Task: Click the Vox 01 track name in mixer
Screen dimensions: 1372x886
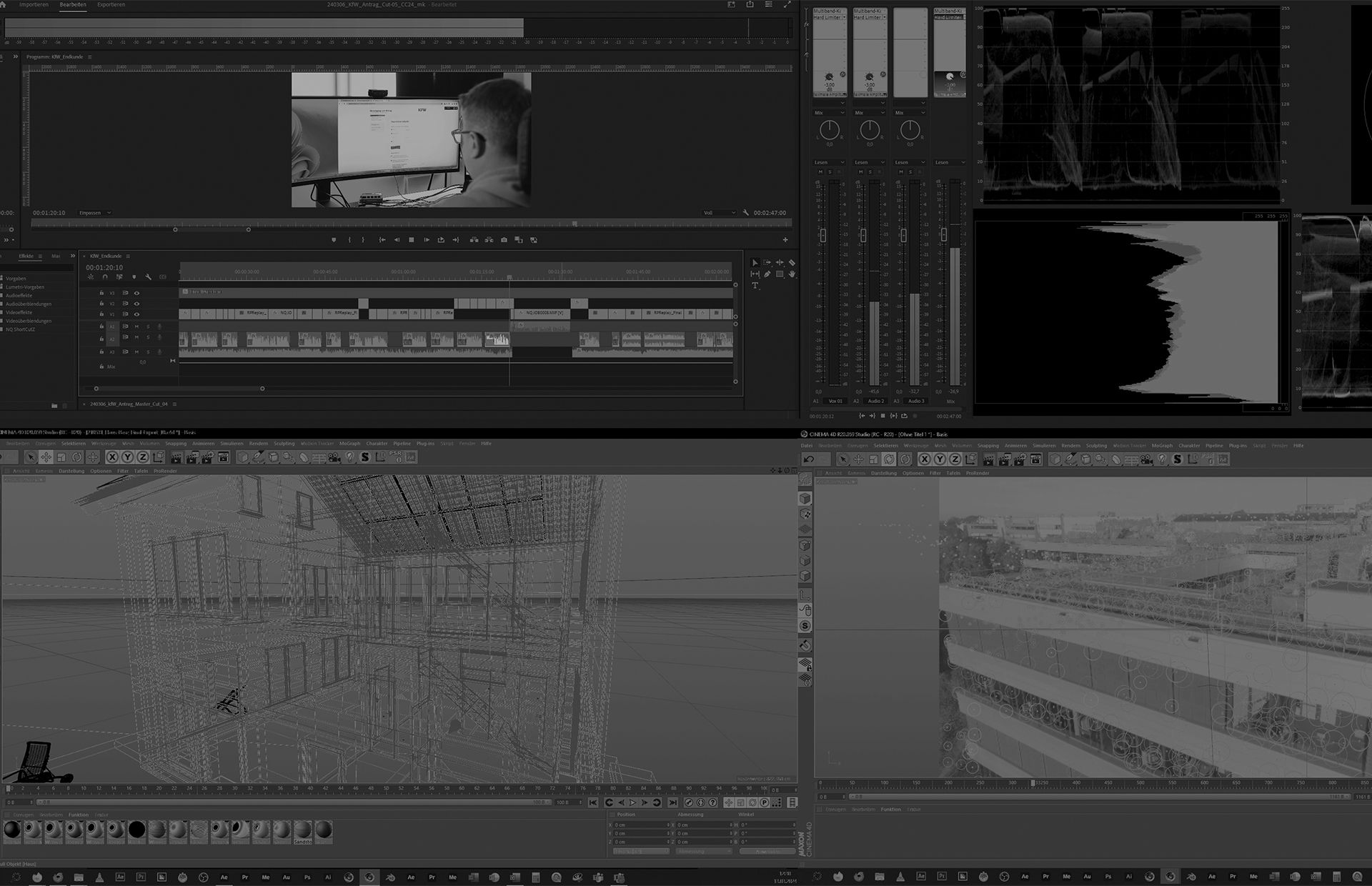Action: pyautogui.click(x=835, y=401)
